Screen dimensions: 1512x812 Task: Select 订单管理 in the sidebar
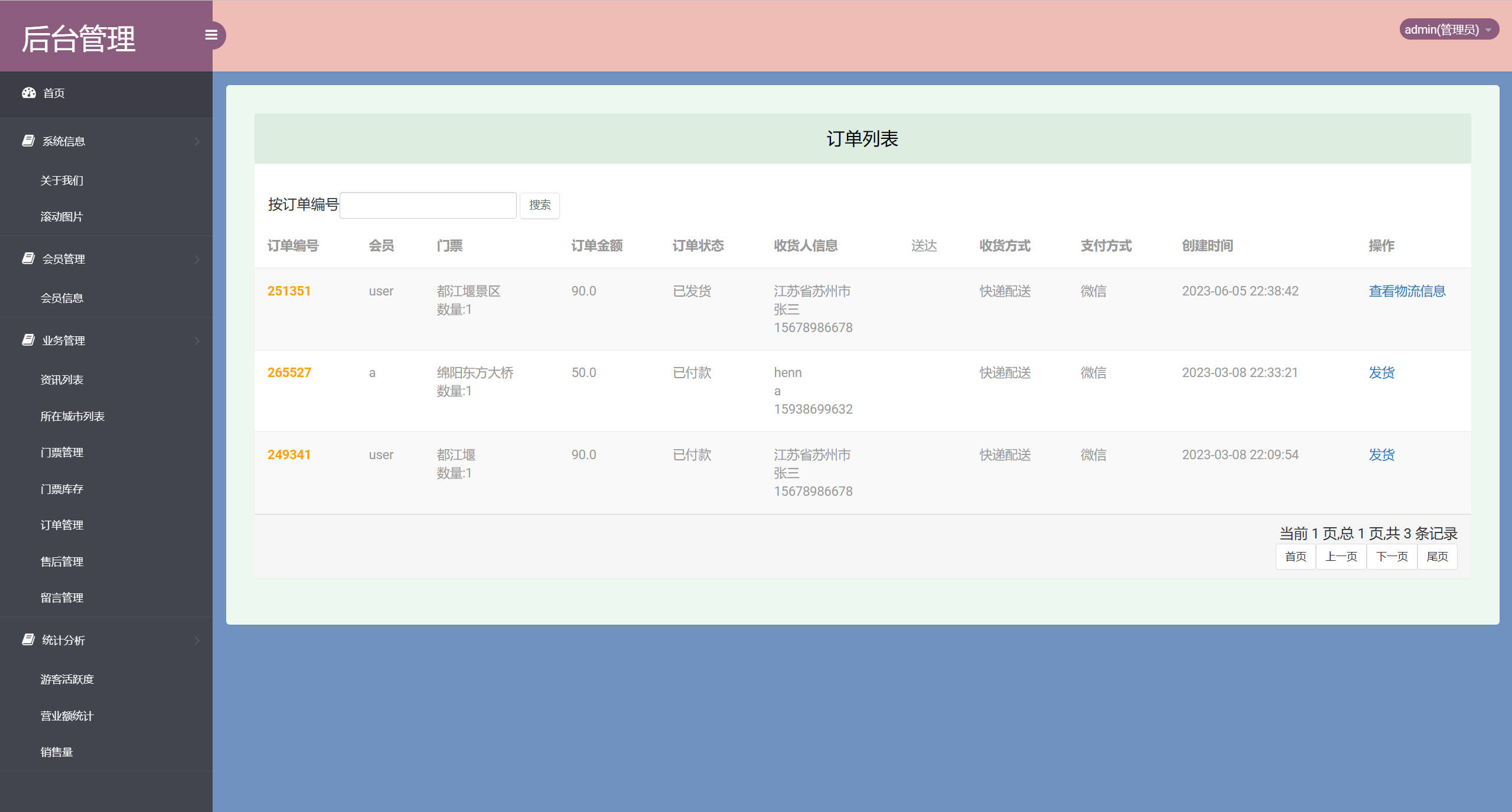[61, 525]
